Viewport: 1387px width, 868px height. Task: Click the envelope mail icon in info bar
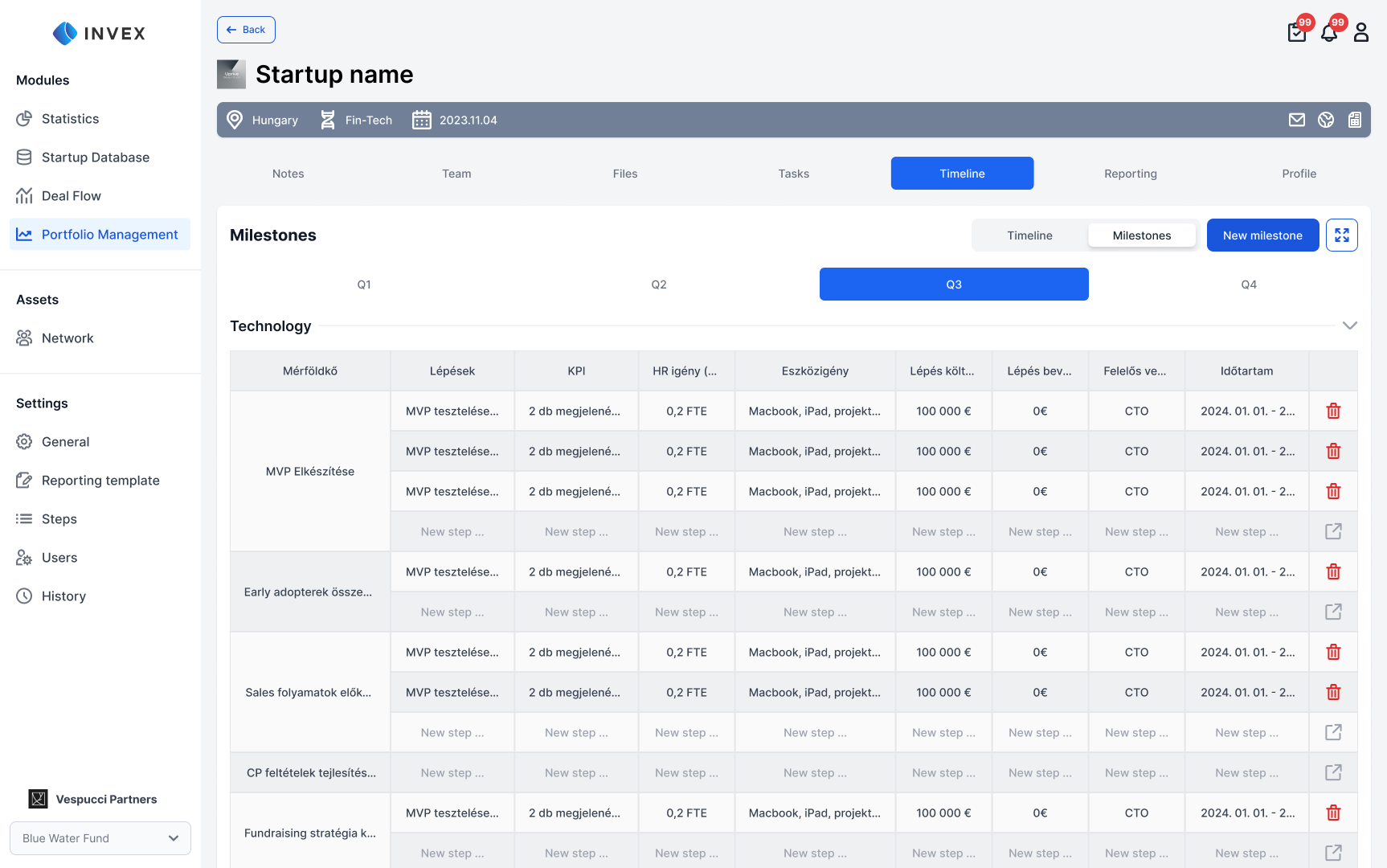(1297, 120)
